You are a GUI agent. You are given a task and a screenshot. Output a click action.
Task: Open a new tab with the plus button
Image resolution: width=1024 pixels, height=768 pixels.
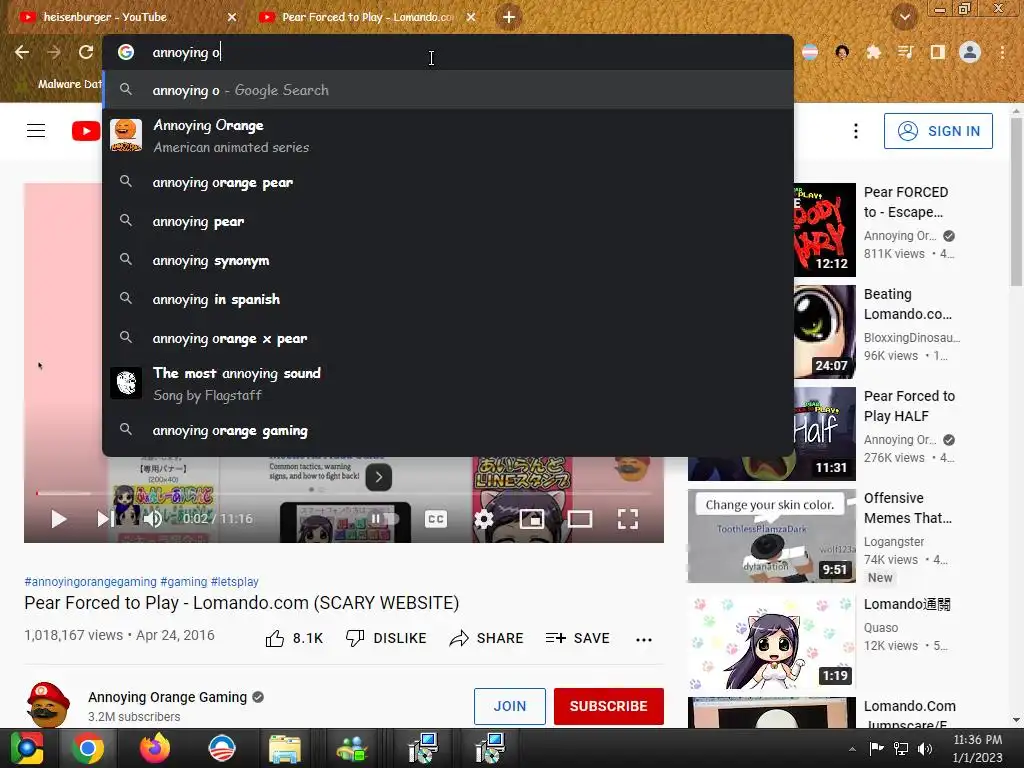[509, 17]
